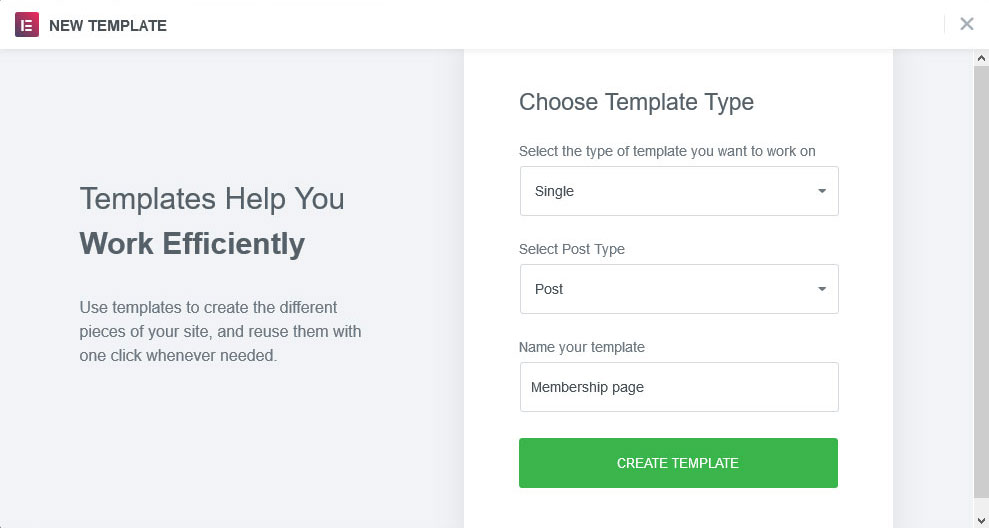Click the scrollbar down arrow
Image resolution: width=989 pixels, height=528 pixels.
[981, 518]
